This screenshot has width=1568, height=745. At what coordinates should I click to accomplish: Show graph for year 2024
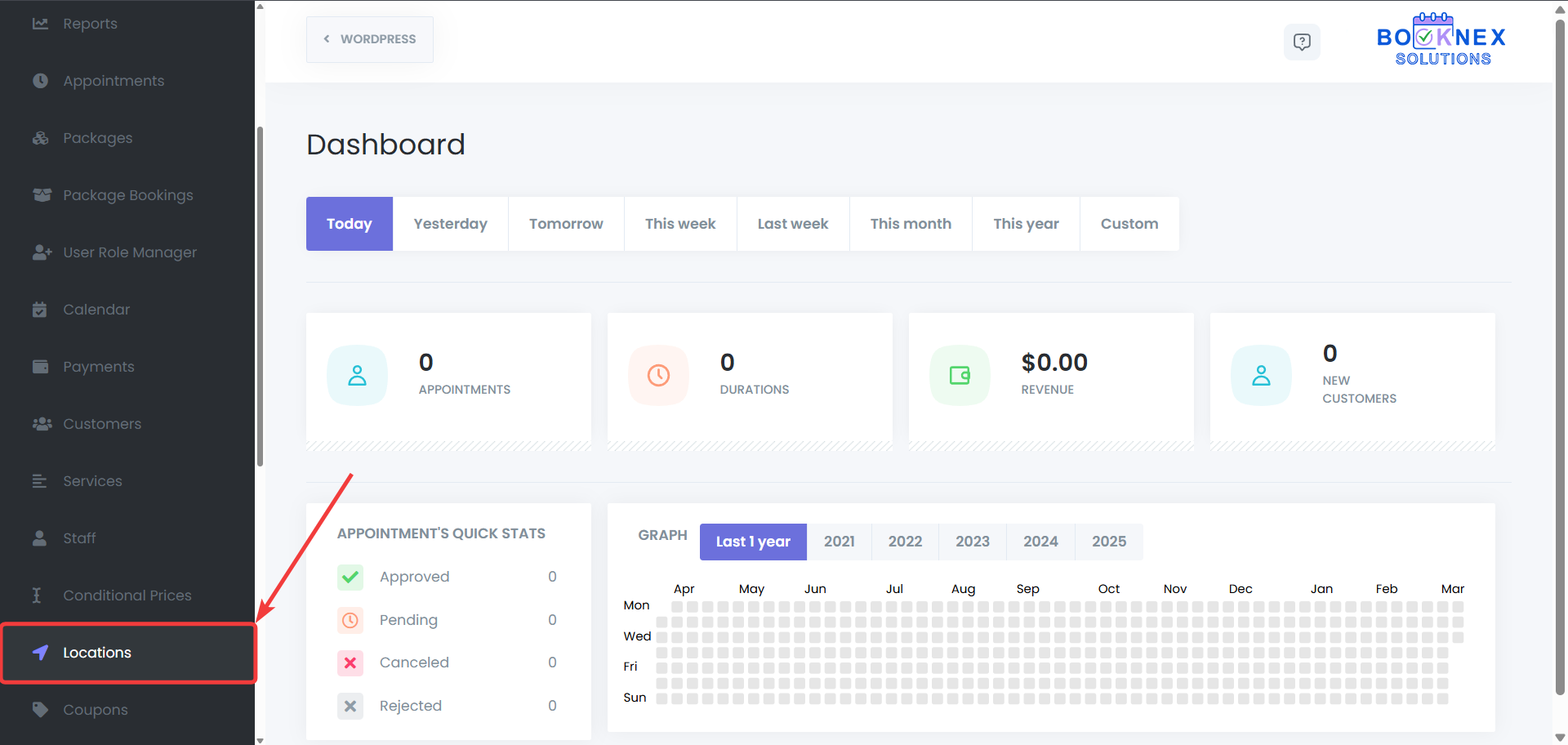pos(1040,542)
